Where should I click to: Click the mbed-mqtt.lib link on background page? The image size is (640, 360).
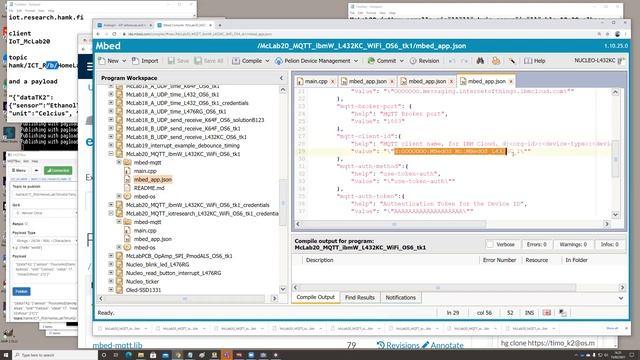pos(118,345)
